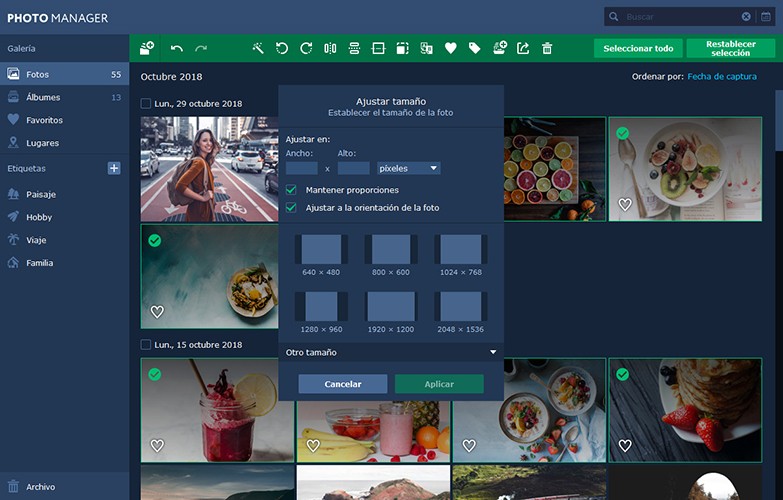The height and width of the screenshot is (500, 783).
Task: Open Fecha de captura sort dropdown
Action: point(722,76)
